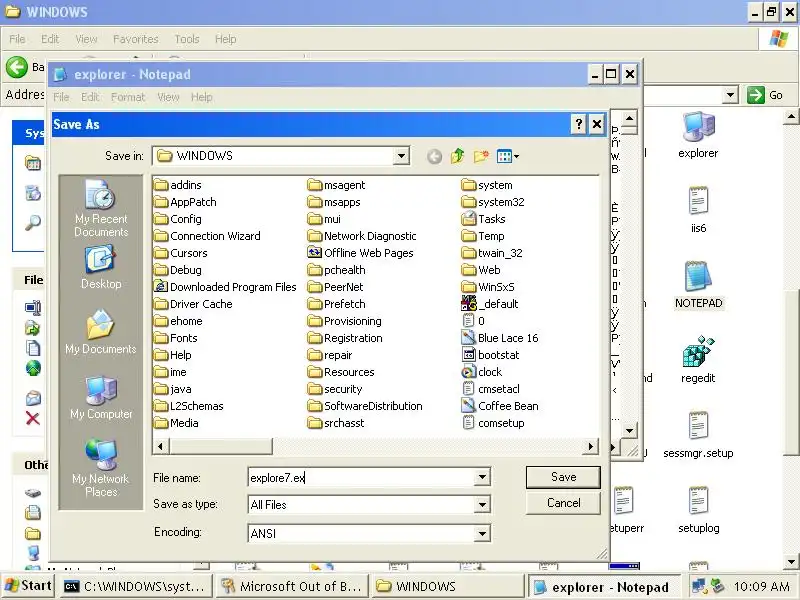Expand Address bar dropdown in WINDOWS window

tap(731, 95)
